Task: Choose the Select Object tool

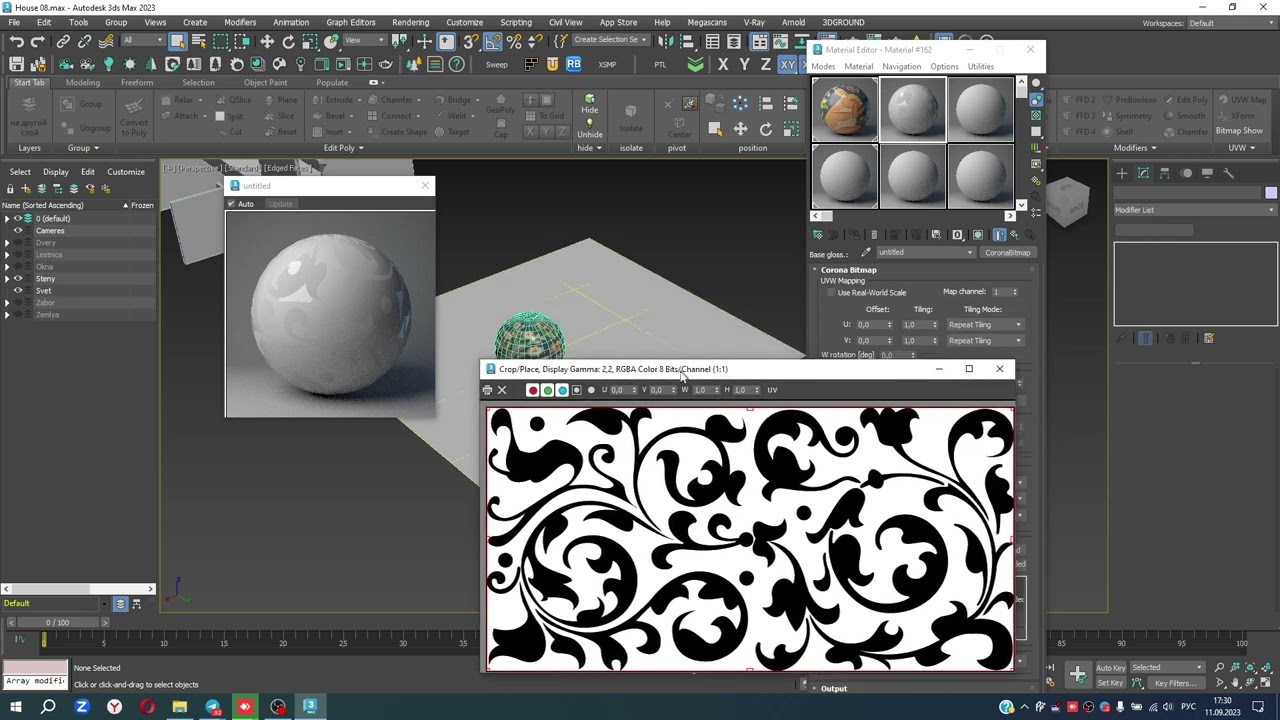Action: 177,42
